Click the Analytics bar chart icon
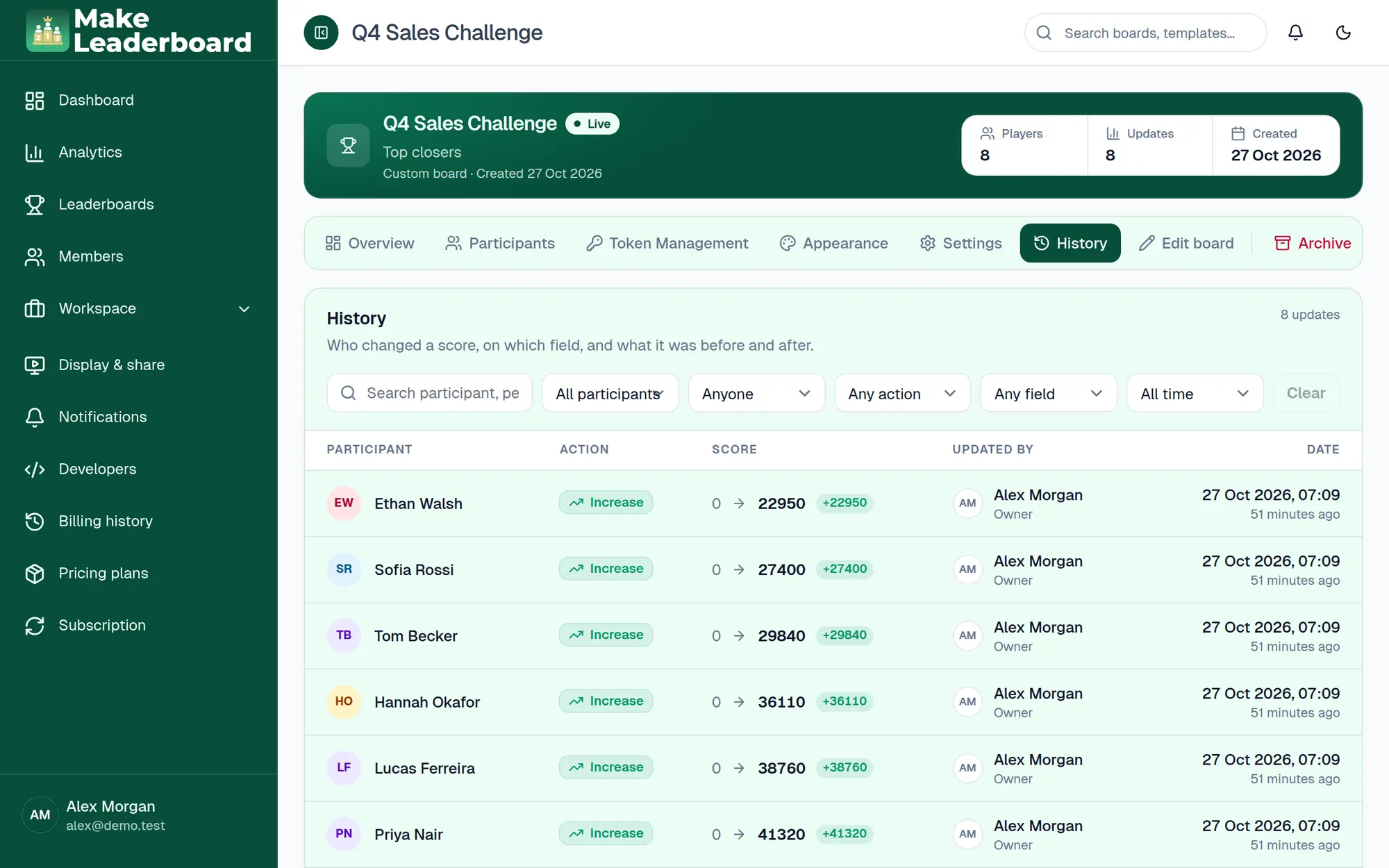 pyautogui.click(x=35, y=153)
